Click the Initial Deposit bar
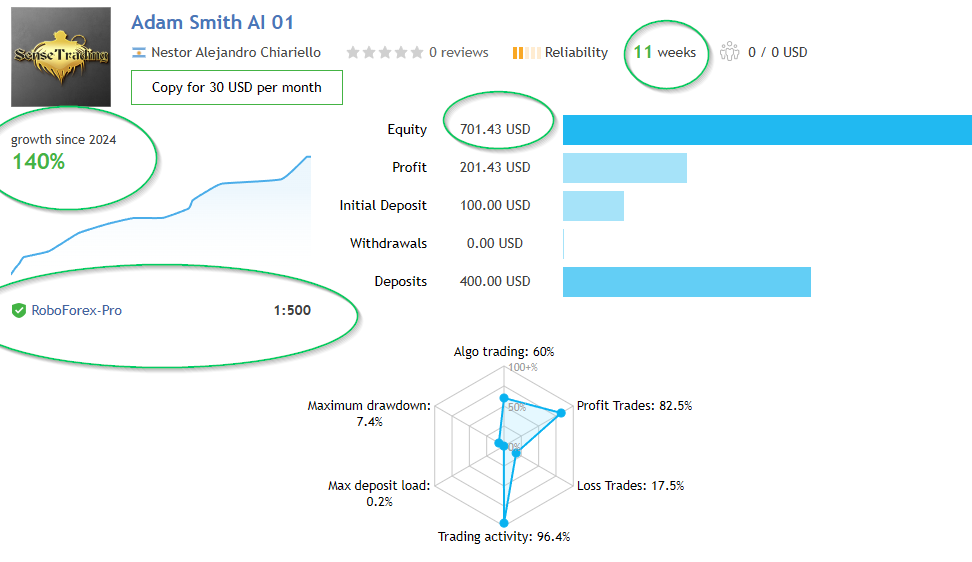The width and height of the screenshot is (972, 562). (593, 206)
